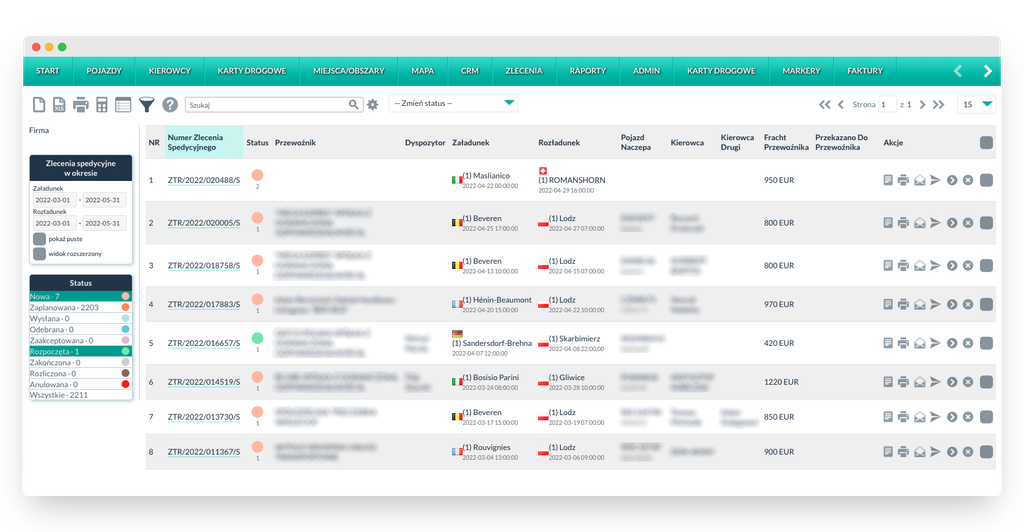
Task: Open search settings gear icon
Action: point(372,104)
